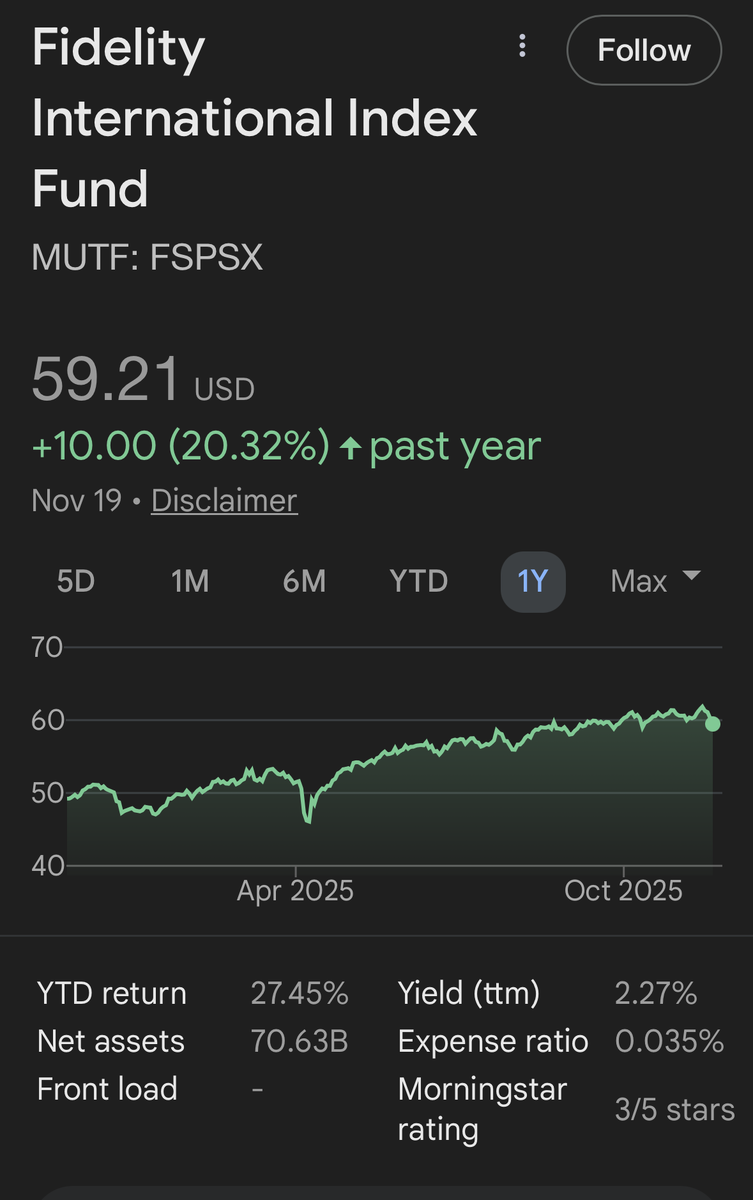Click the green endpoint dot on chart

(x=712, y=724)
